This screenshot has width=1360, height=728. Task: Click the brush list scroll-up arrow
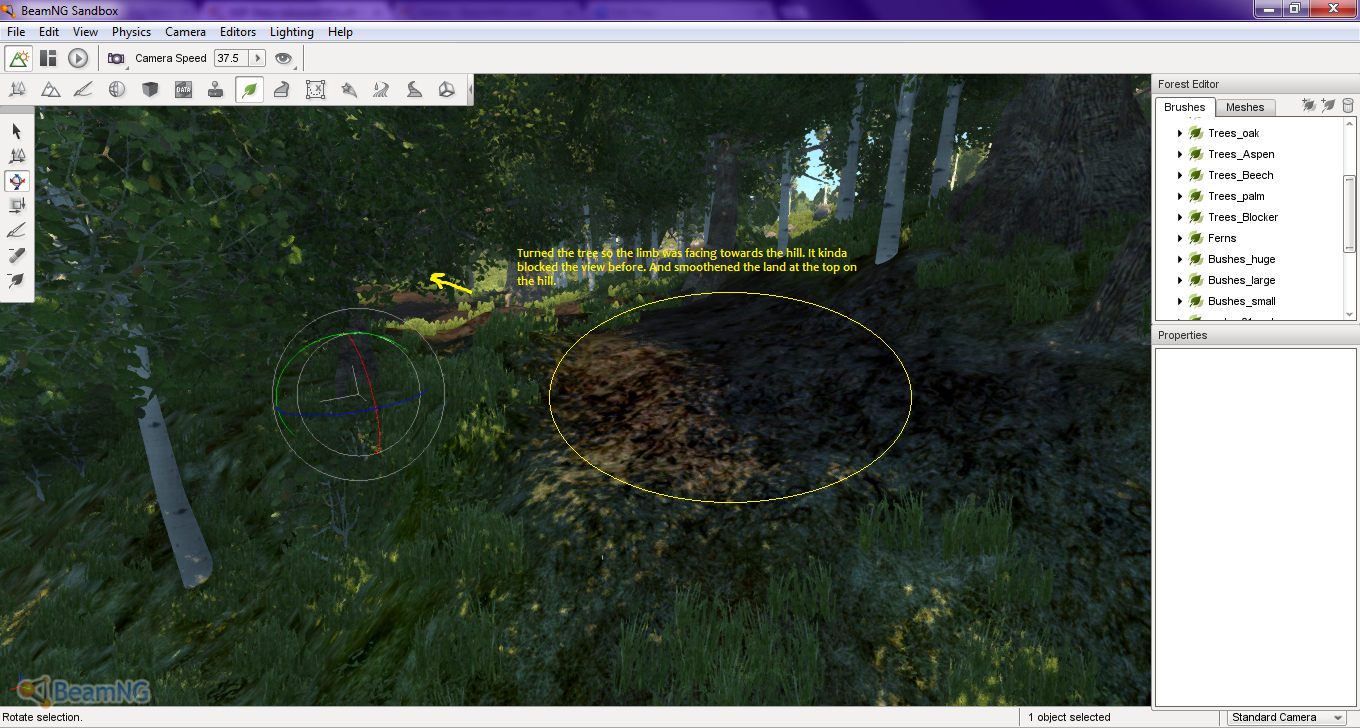click(x=1350, y=125)
